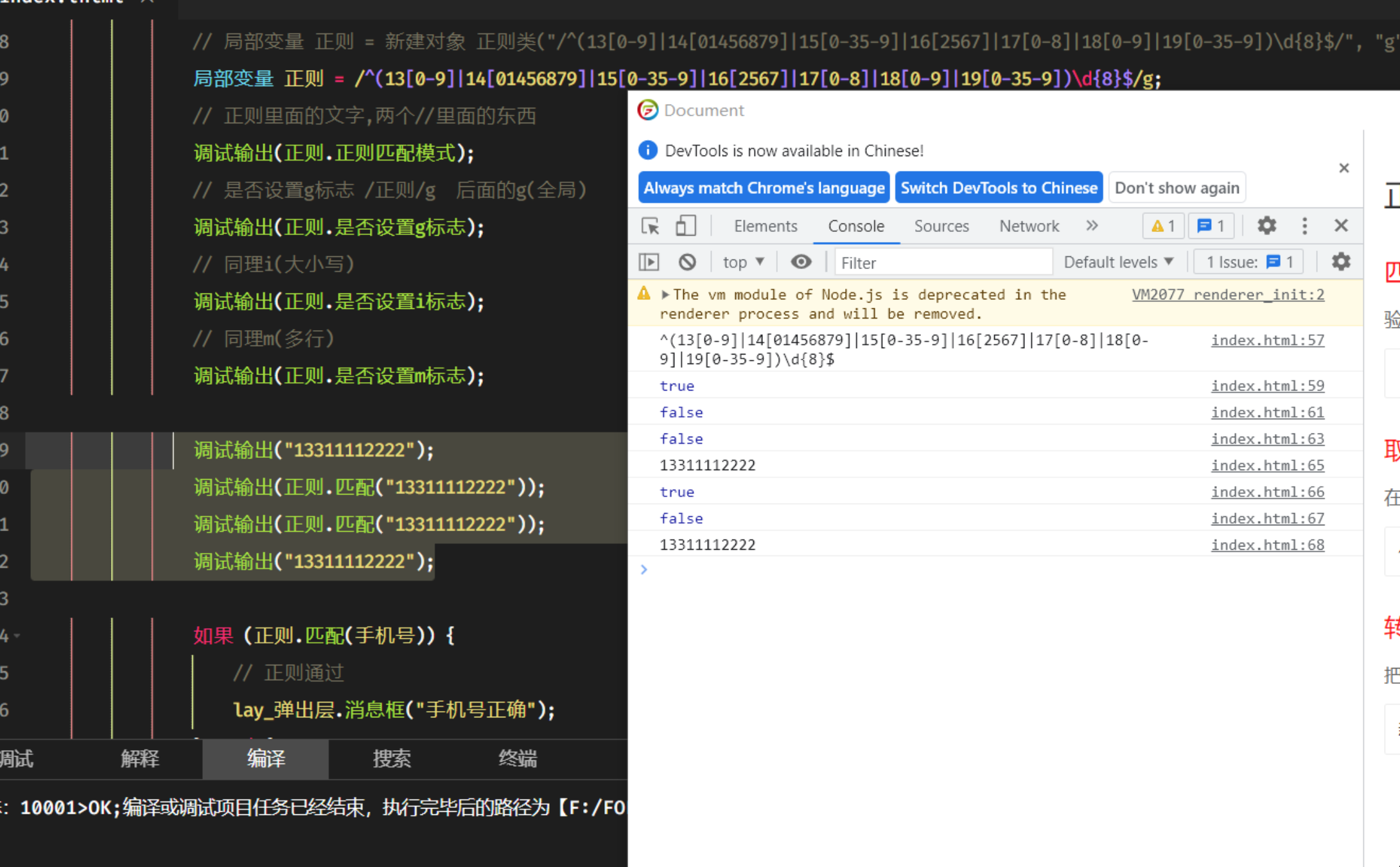
Task: Open index.html:59 source link
Action: tap(1268, 385)
